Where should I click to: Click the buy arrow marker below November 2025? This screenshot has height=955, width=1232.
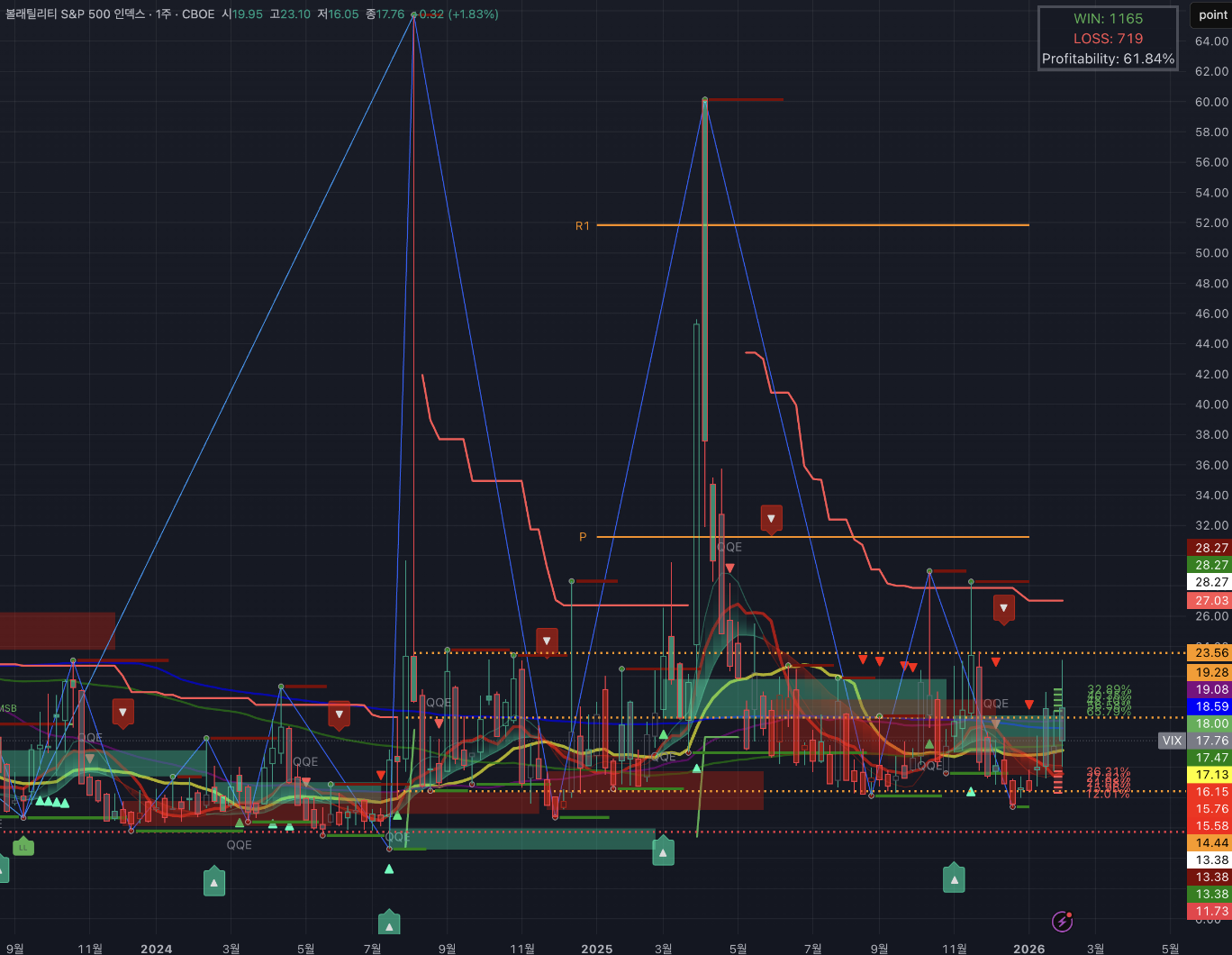pyautogui.click(x=954, y=879)
